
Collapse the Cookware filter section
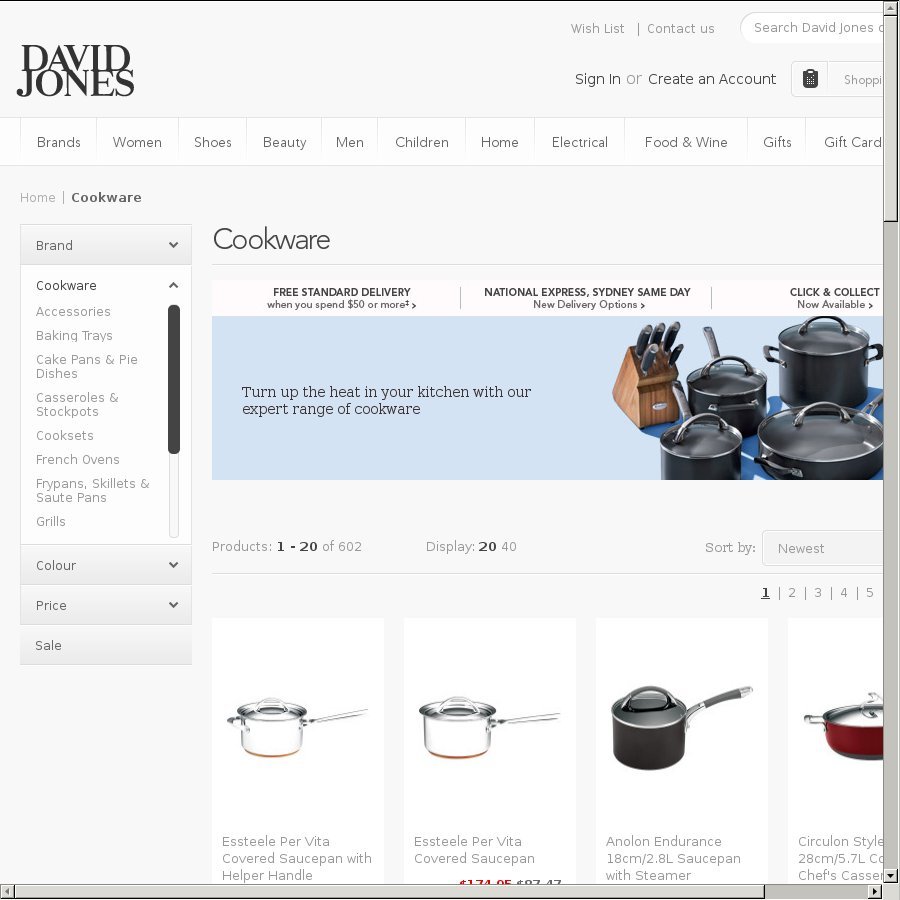pos(173,285)
